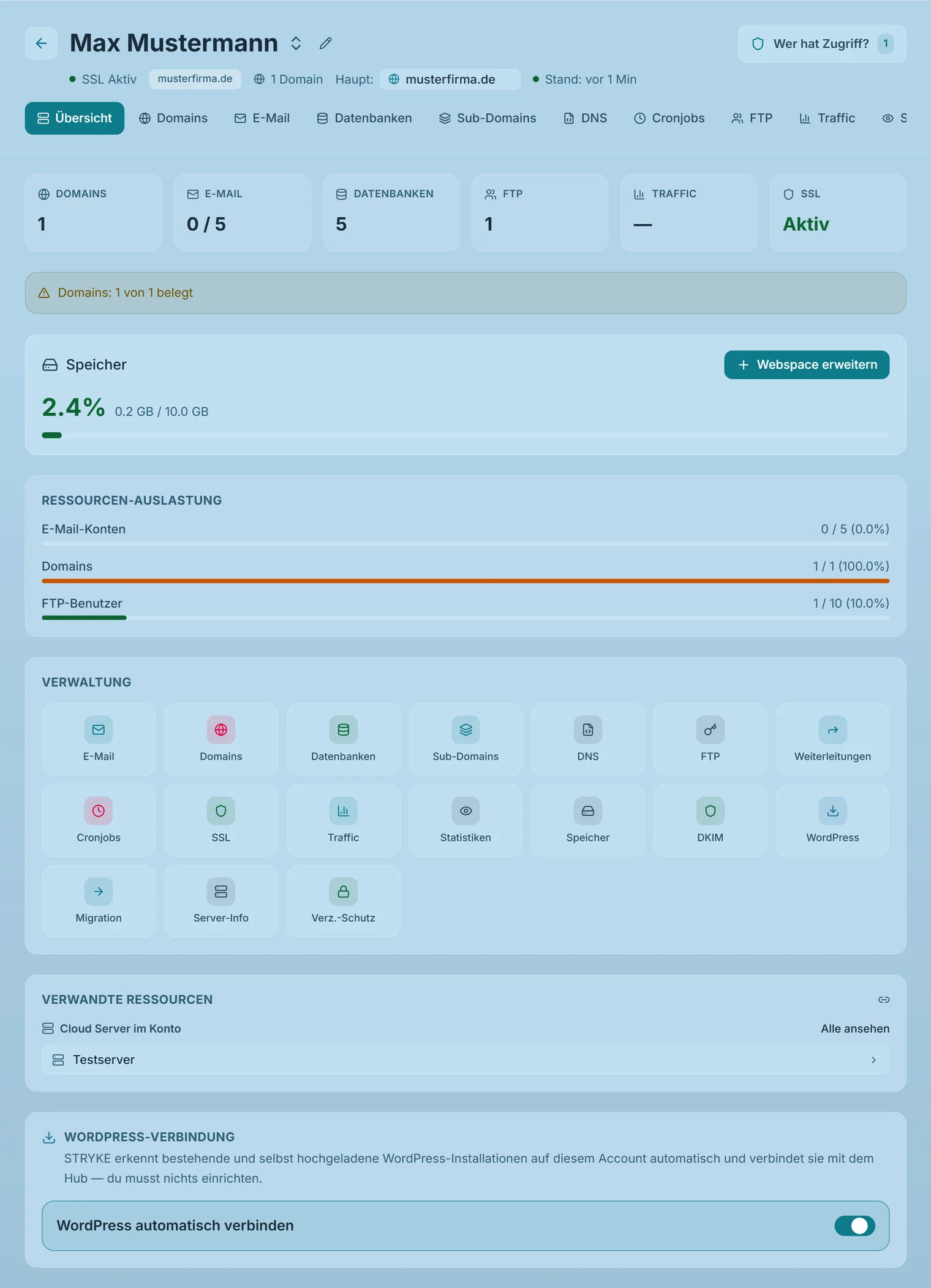Click the Alle ansehen link
The width and height of the screenshot is (931, 1288).
click(855, 1029)
